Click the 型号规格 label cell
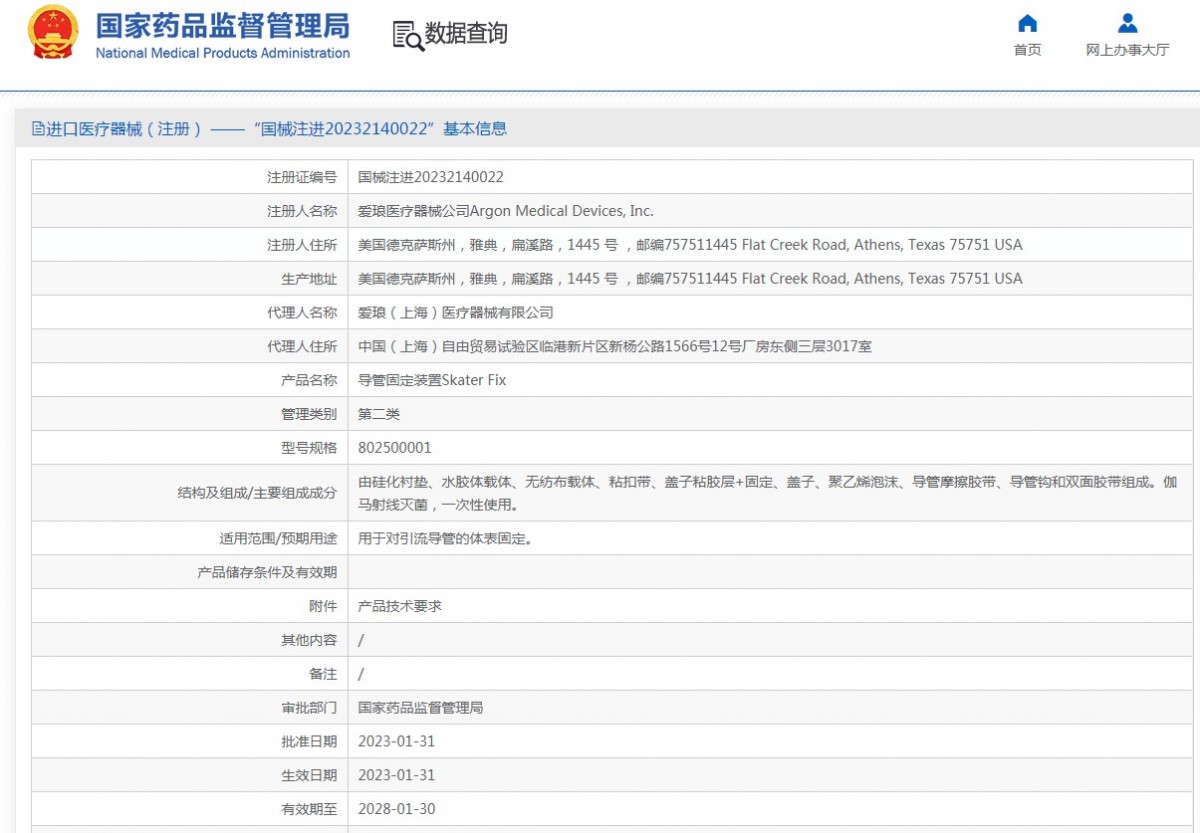Image resolution: width=1200 pixels, height=833 pixels. (x=190, y=448)
